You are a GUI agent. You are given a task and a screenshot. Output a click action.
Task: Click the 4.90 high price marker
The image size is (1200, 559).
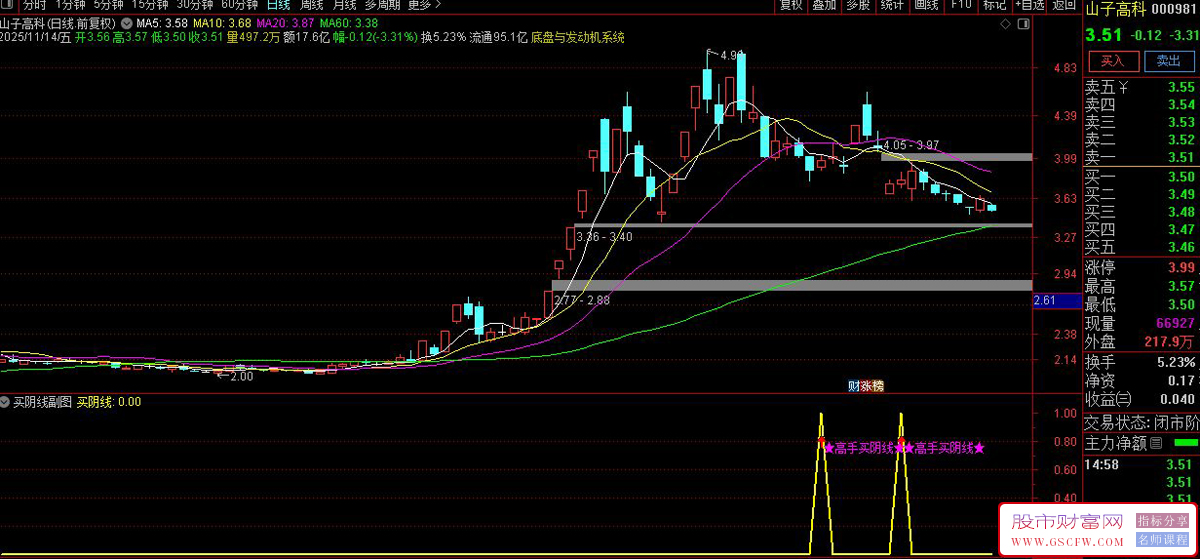[732, 56]
